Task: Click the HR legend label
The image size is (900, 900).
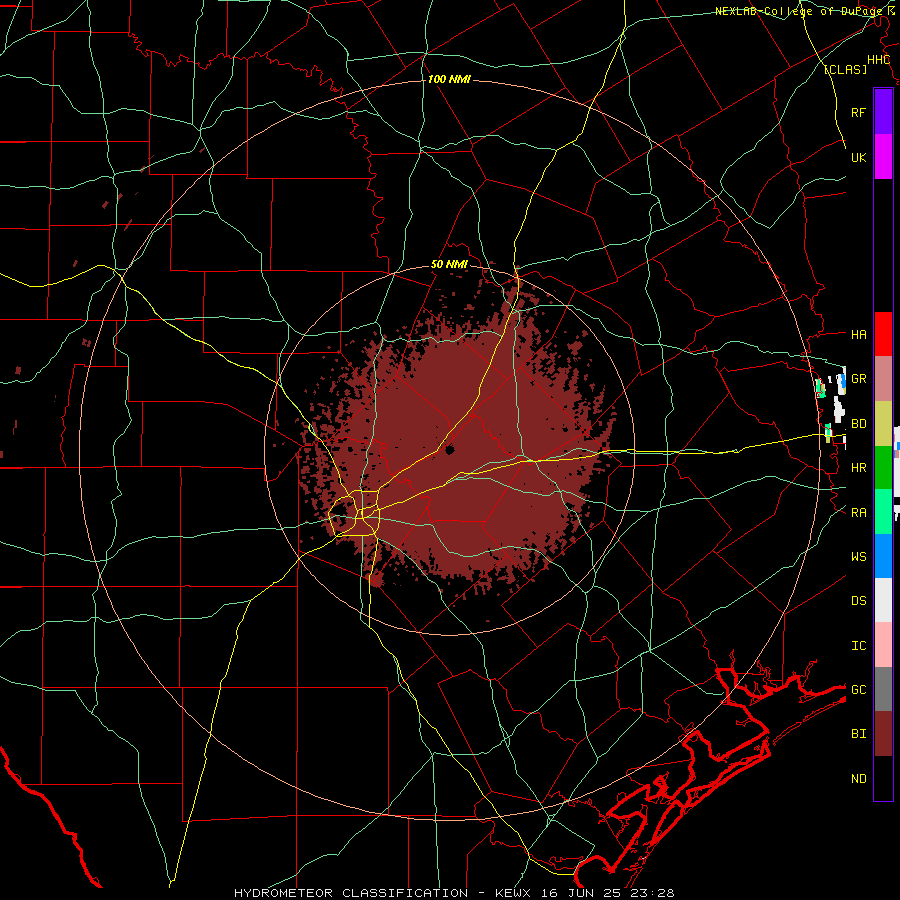Action: tap(858, 468)
